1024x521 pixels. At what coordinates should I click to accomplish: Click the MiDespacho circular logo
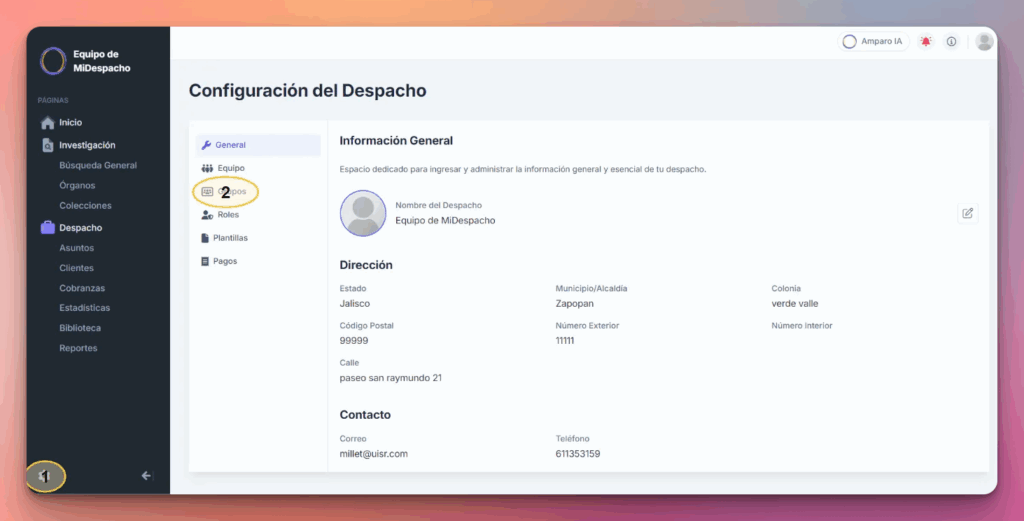coord(52,61)
